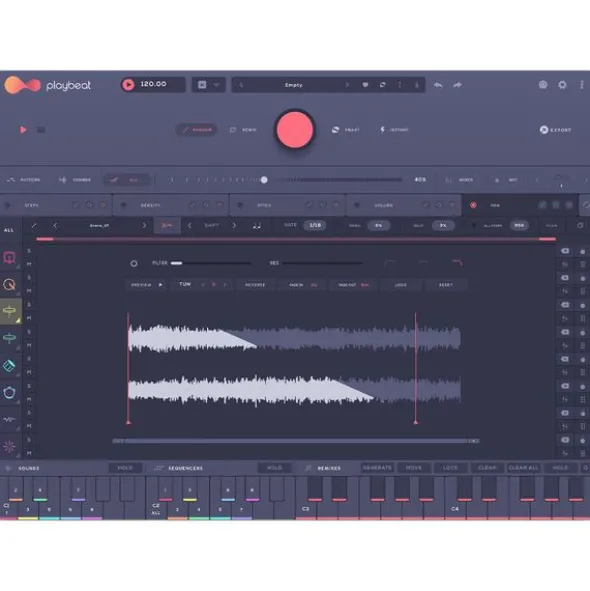This screenshot has height=591, width=590.
Task: Open the Mixer view
Action: 459,180
